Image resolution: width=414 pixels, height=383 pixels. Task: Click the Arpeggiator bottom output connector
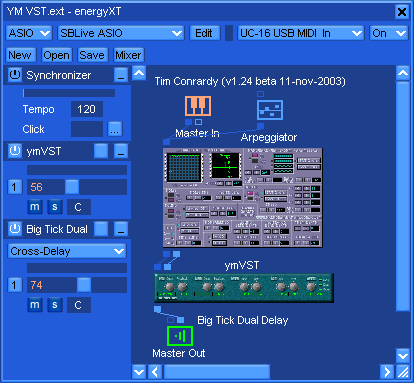click(x=260, y=126)
